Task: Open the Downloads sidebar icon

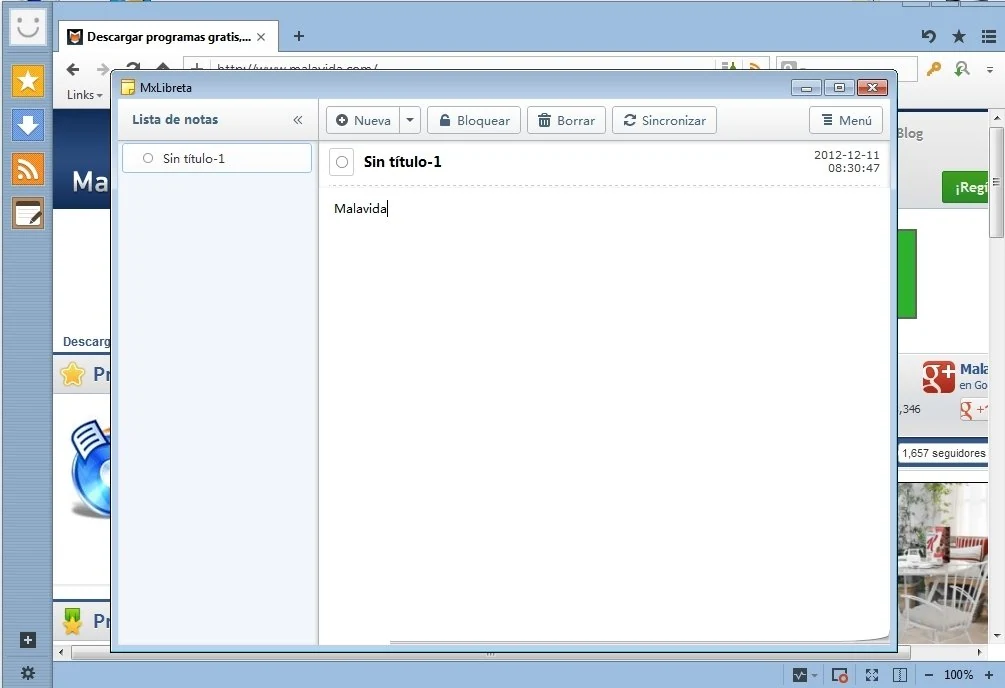Action: [x=28, y=125]
